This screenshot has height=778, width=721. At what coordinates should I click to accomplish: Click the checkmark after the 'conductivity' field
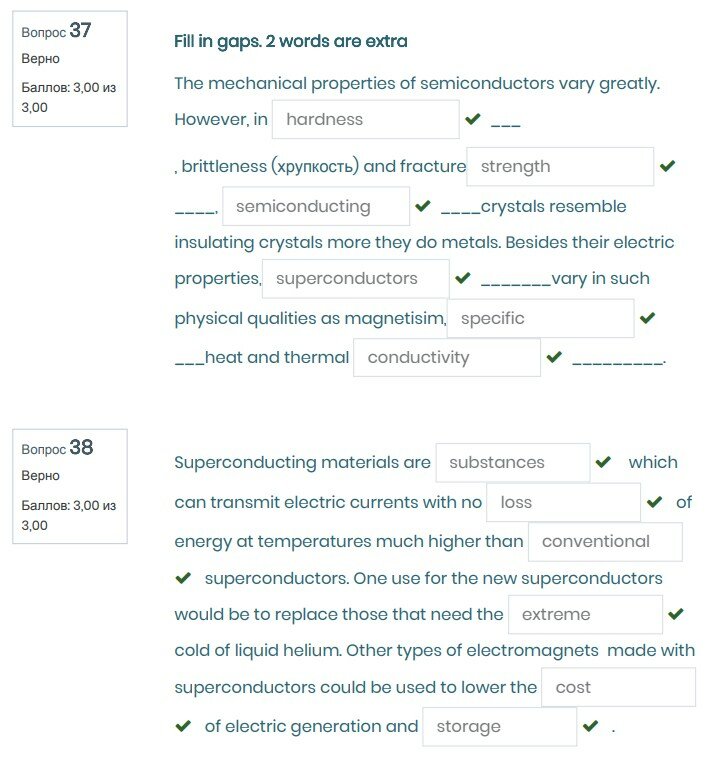554,357
